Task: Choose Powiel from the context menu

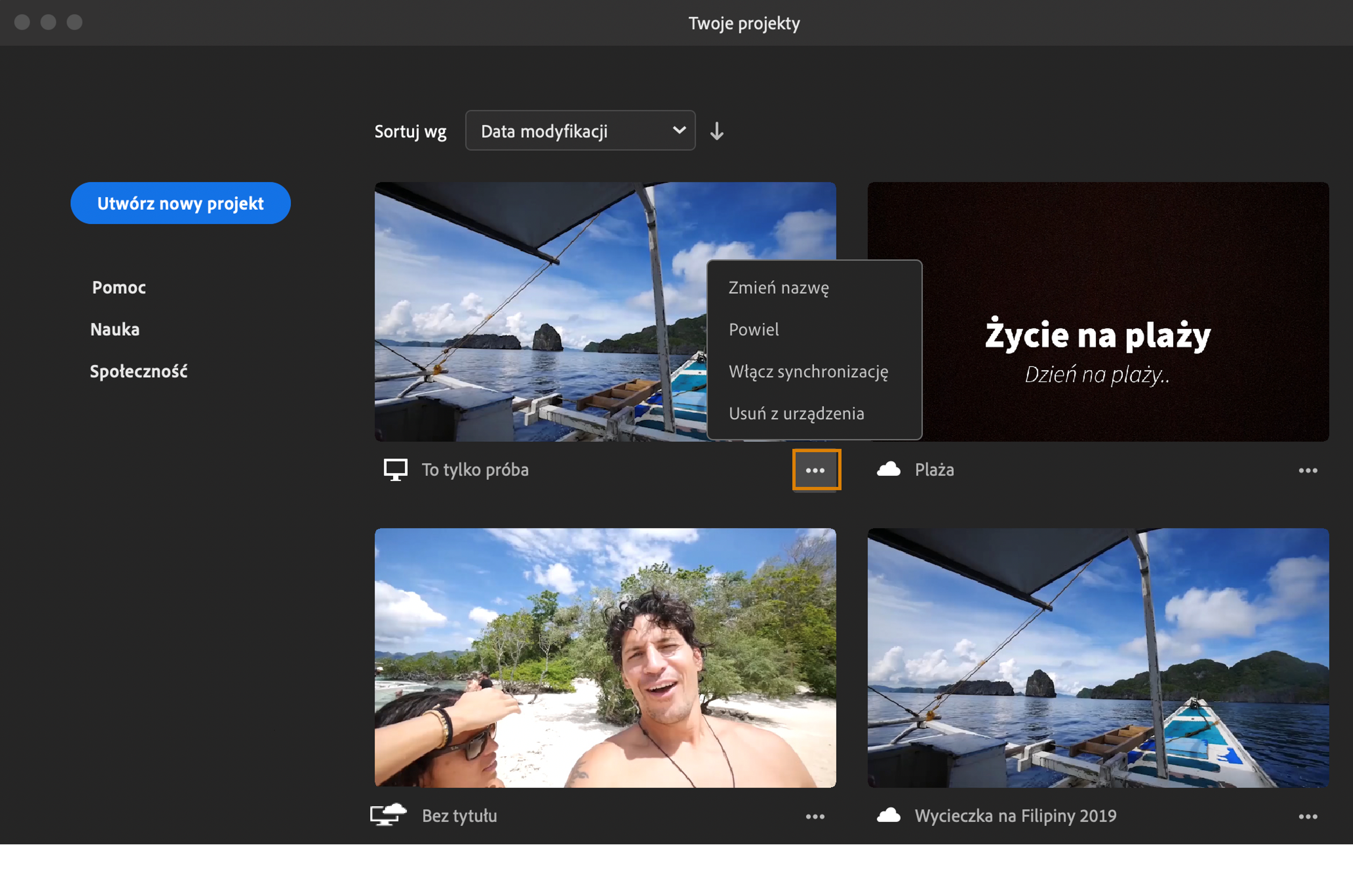Action: point(754,330)
